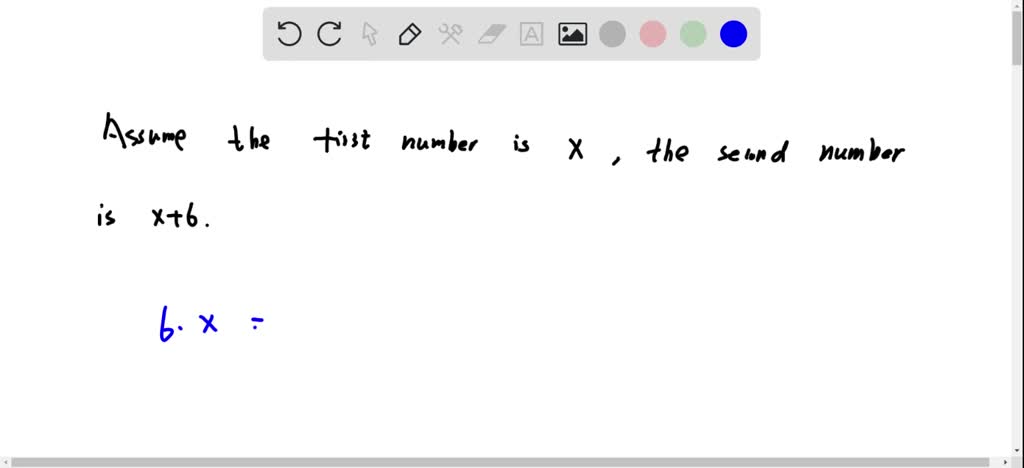This screenshot has height=468, width=1024.
Task: Choose the blue color swatch
Action: [x=733, y=34]
